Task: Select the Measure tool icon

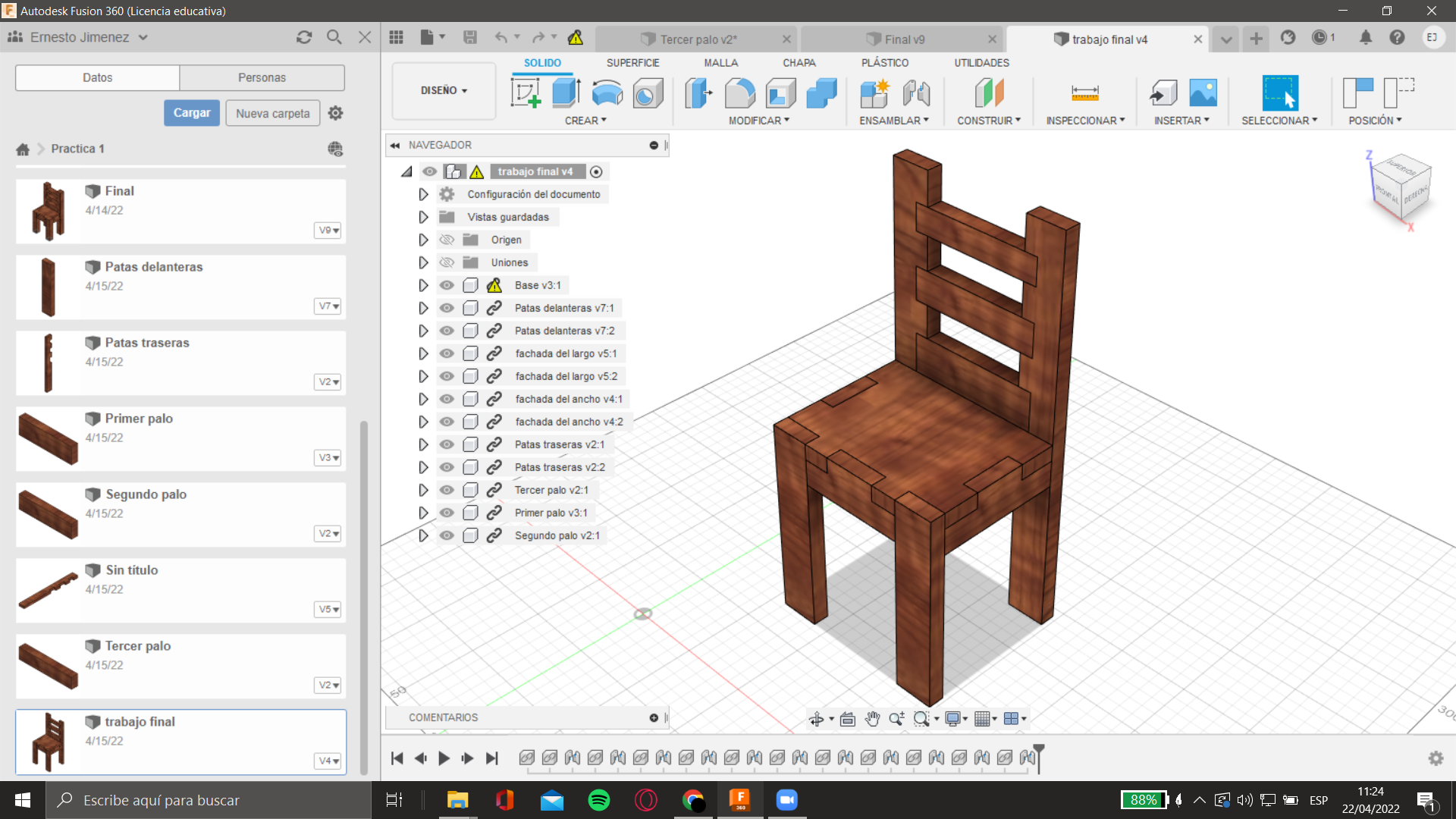Action: [x=1084, y=93]
